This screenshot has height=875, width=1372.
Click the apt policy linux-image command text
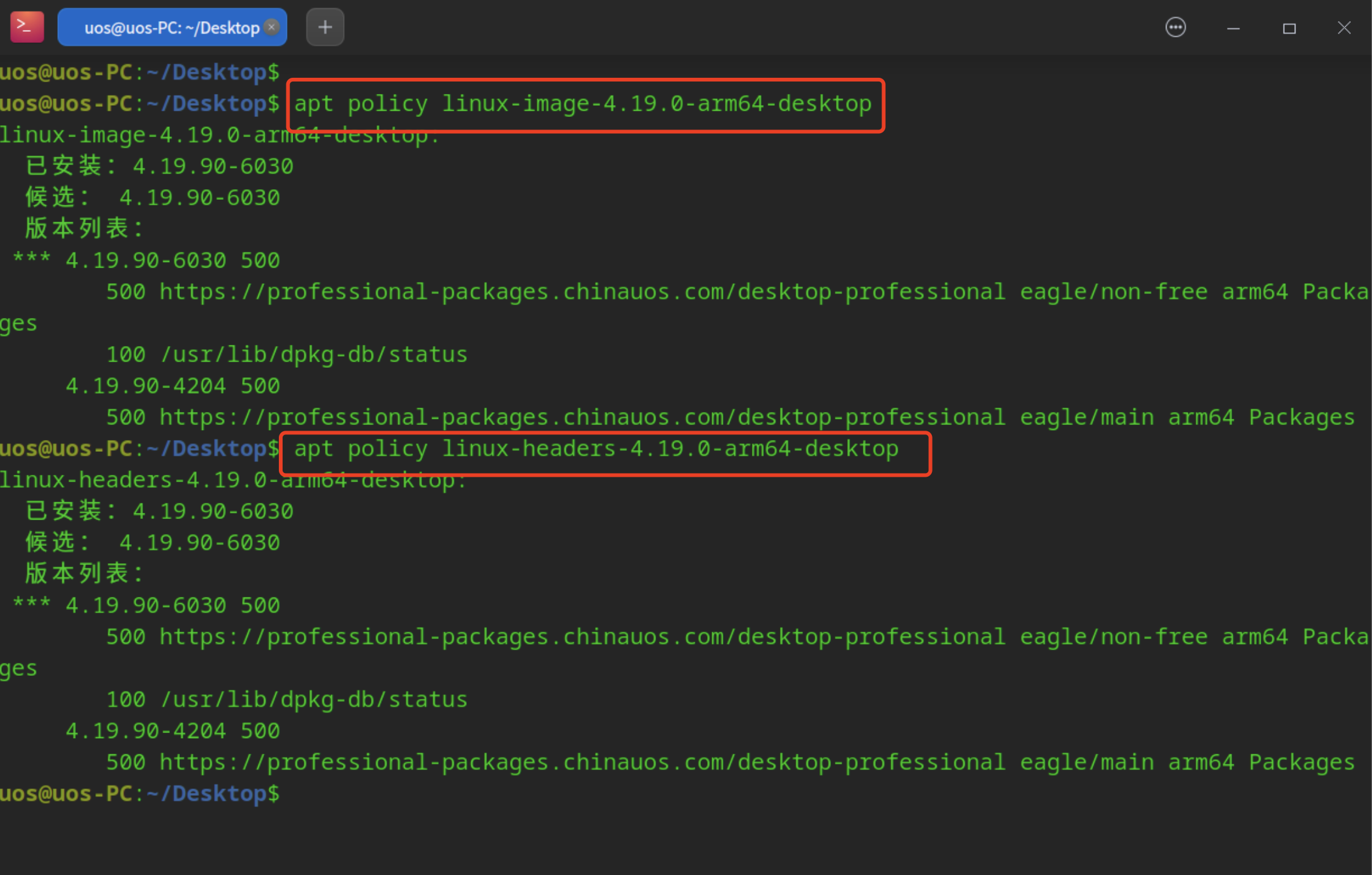coord(582,104)
